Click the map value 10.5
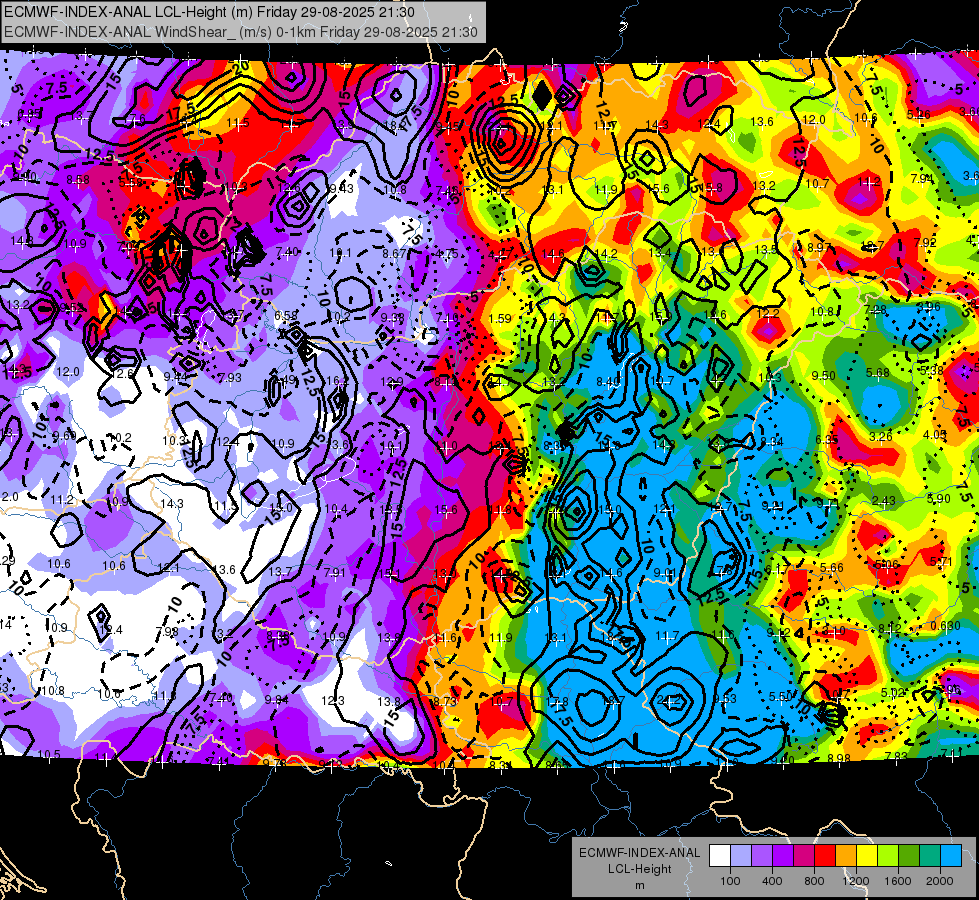This screenshot has height=900, width=979. click(x=49, y=754)
